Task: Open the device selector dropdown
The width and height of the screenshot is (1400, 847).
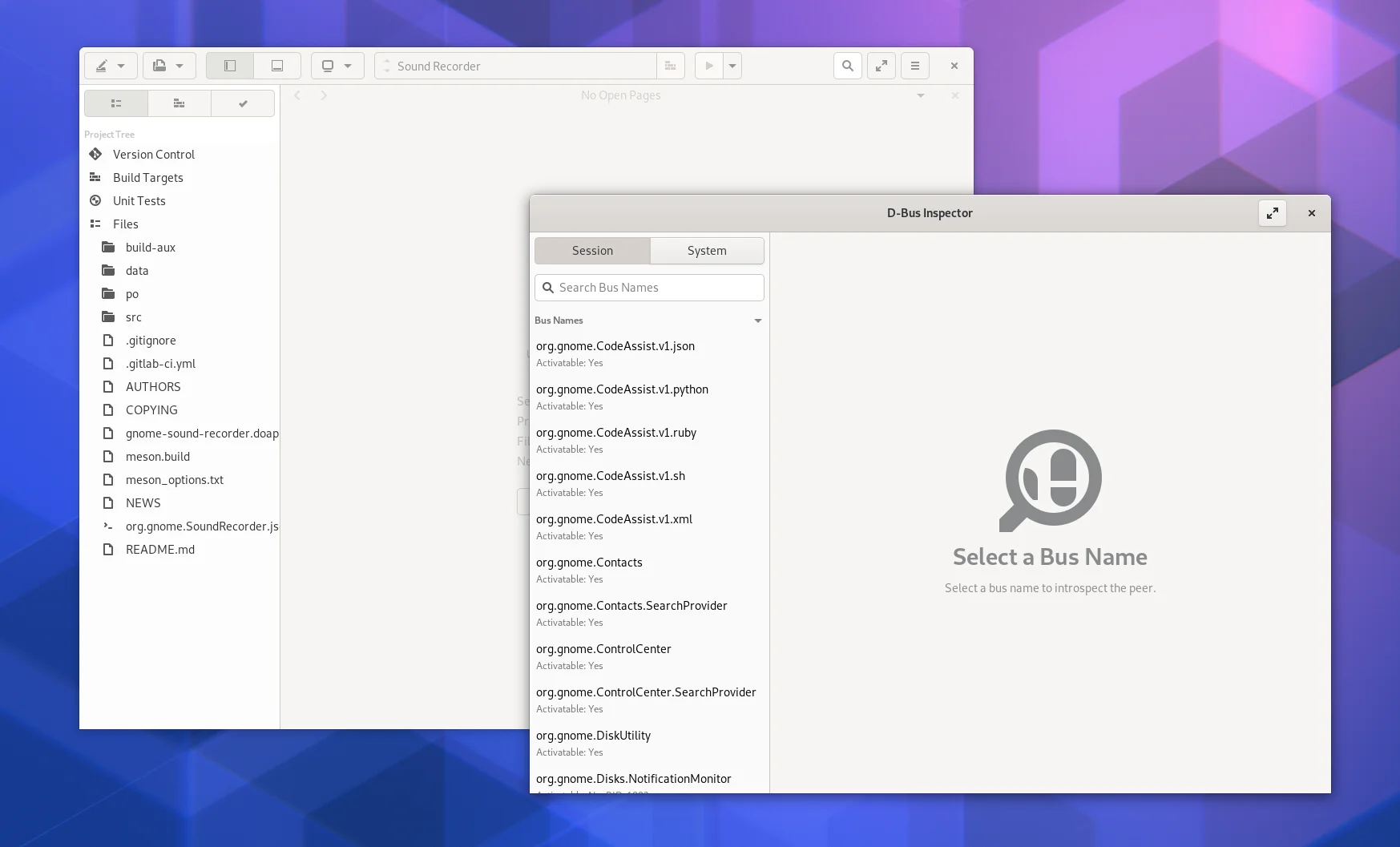Action: (x=337, y=66)
